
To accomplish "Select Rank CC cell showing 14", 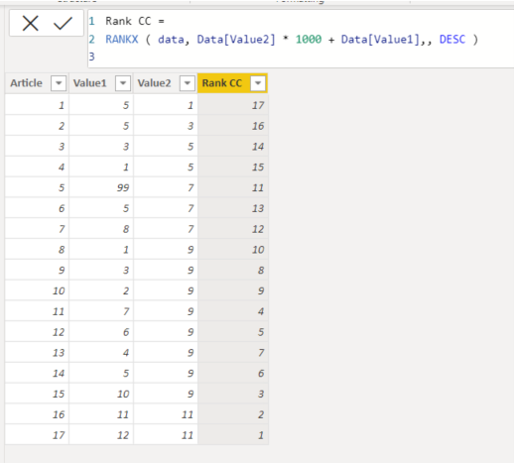I will [x=233, y=147].
